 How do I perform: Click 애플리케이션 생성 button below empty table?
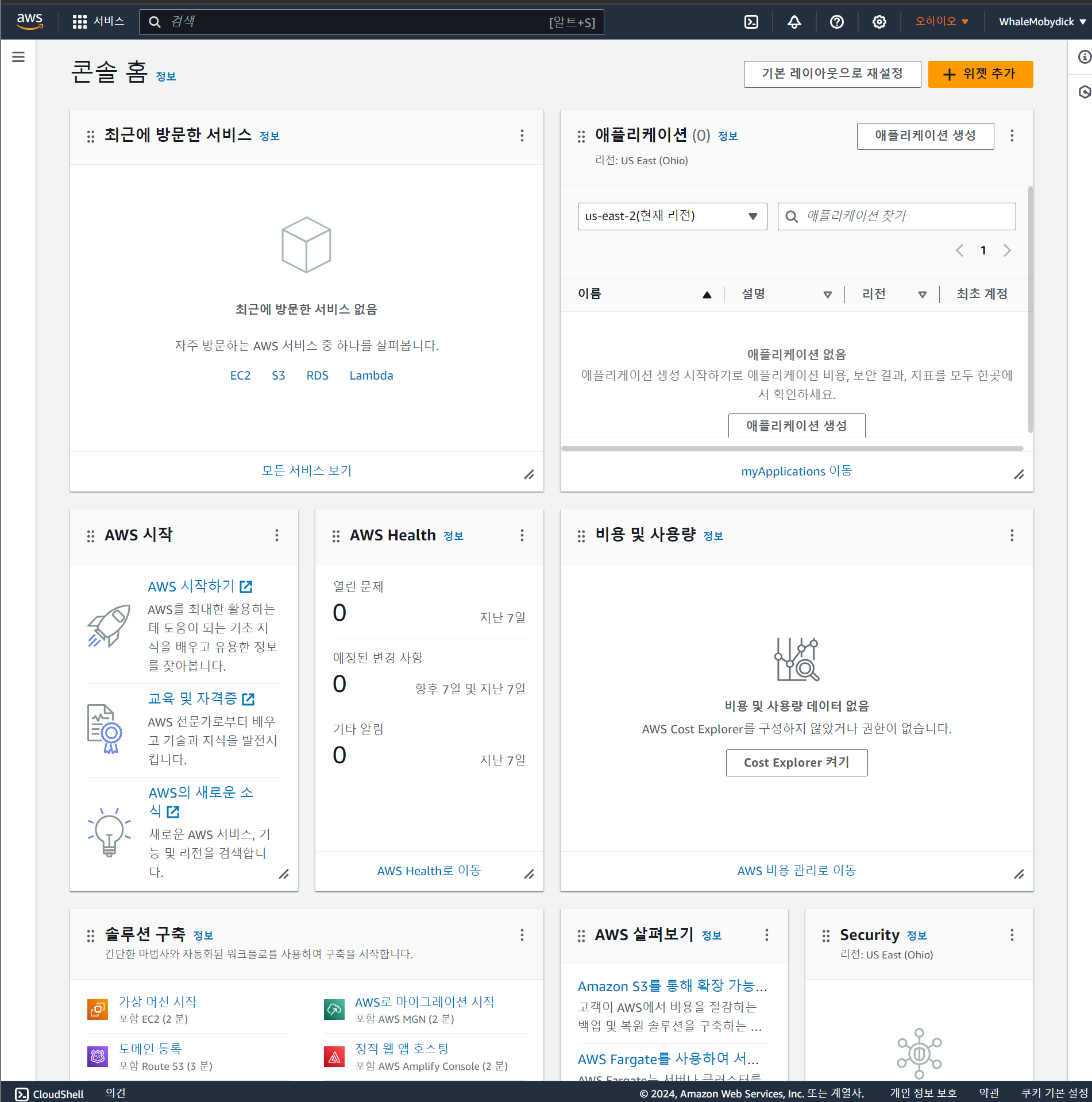click(x=797, y=426)
